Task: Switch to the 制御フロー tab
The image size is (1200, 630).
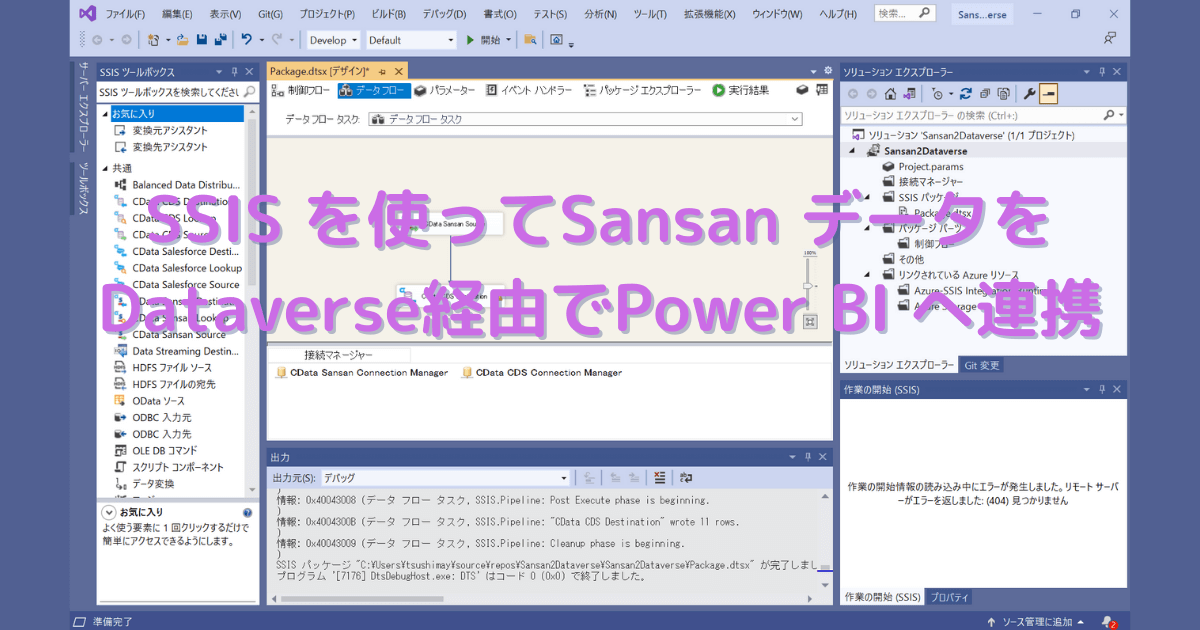Action: tap(301, 90)
